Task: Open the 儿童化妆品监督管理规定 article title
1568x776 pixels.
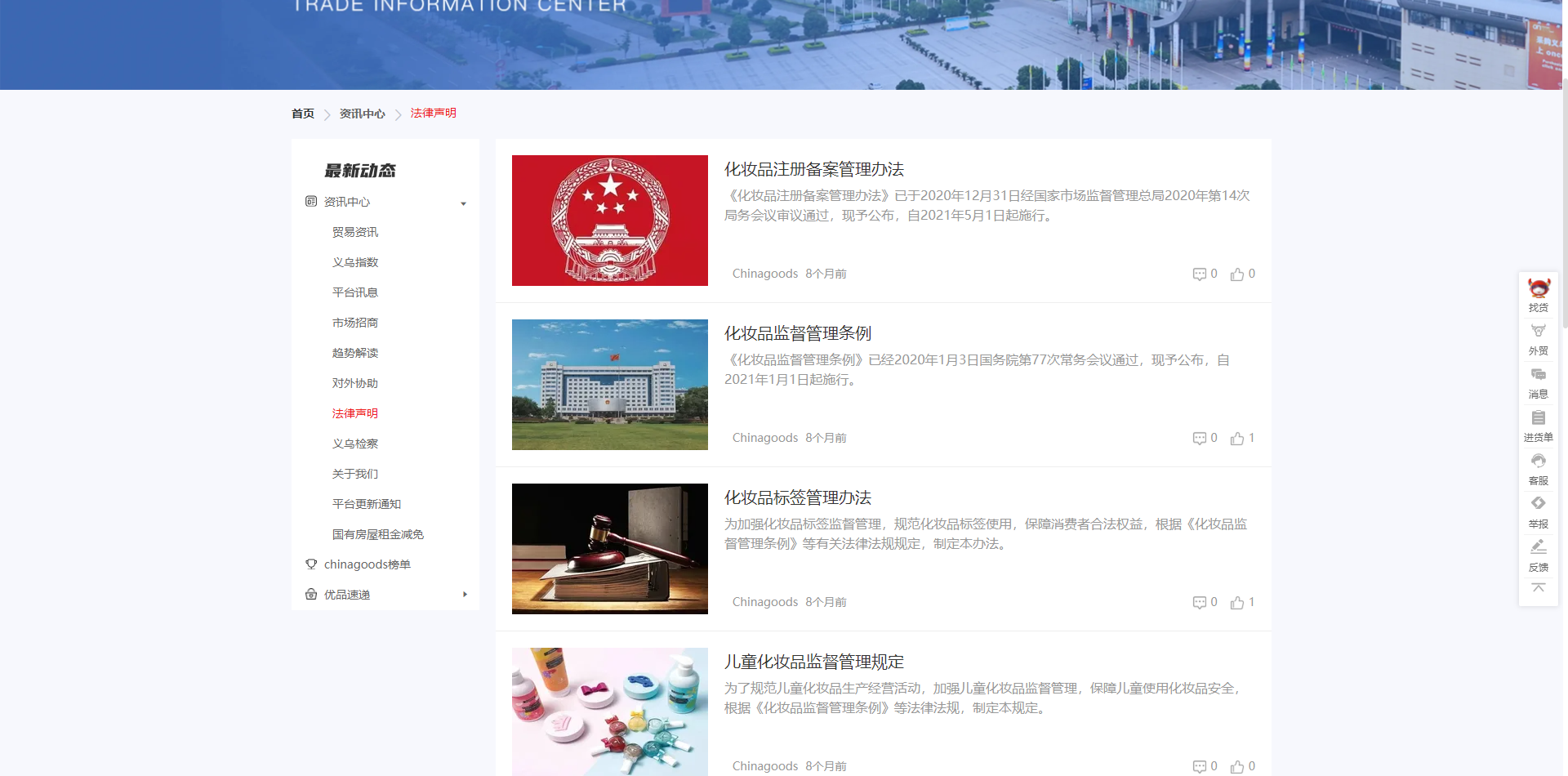Action: point(814,662)
